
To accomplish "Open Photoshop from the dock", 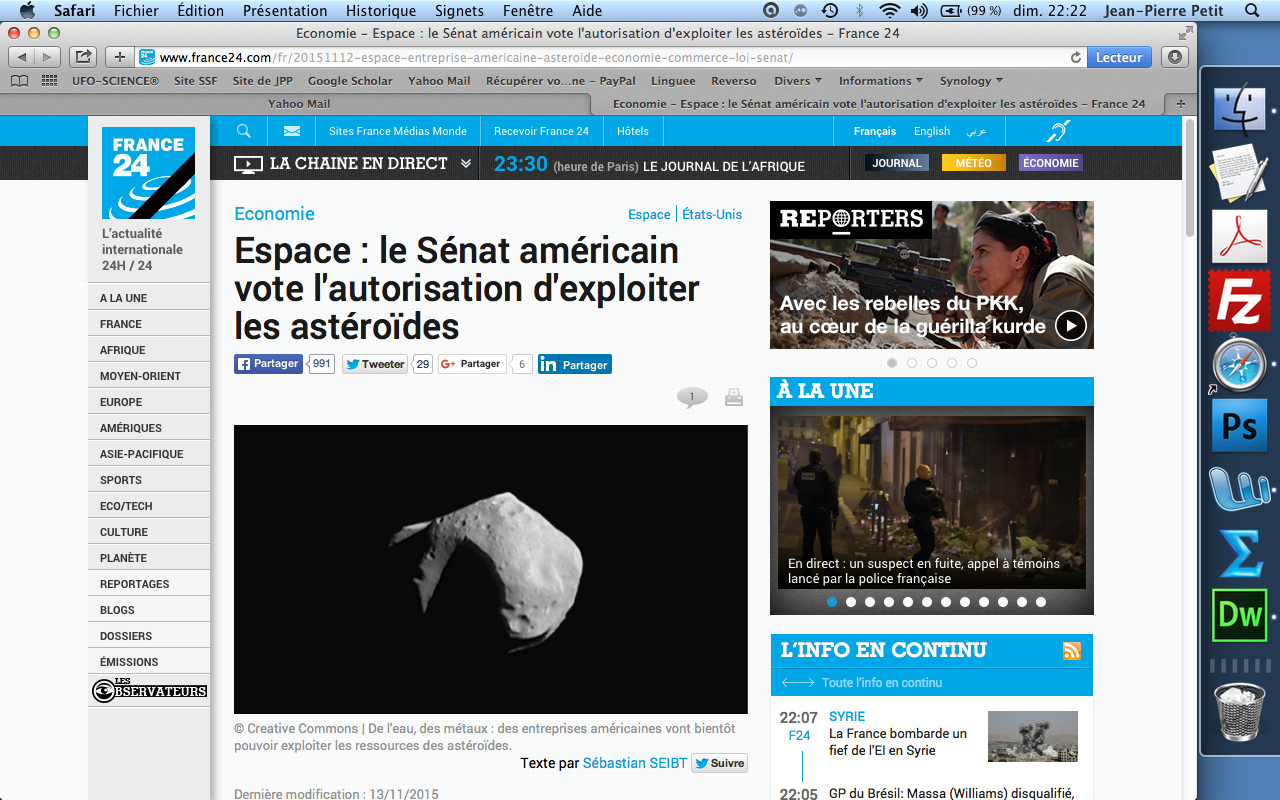I will point(1240,427).
